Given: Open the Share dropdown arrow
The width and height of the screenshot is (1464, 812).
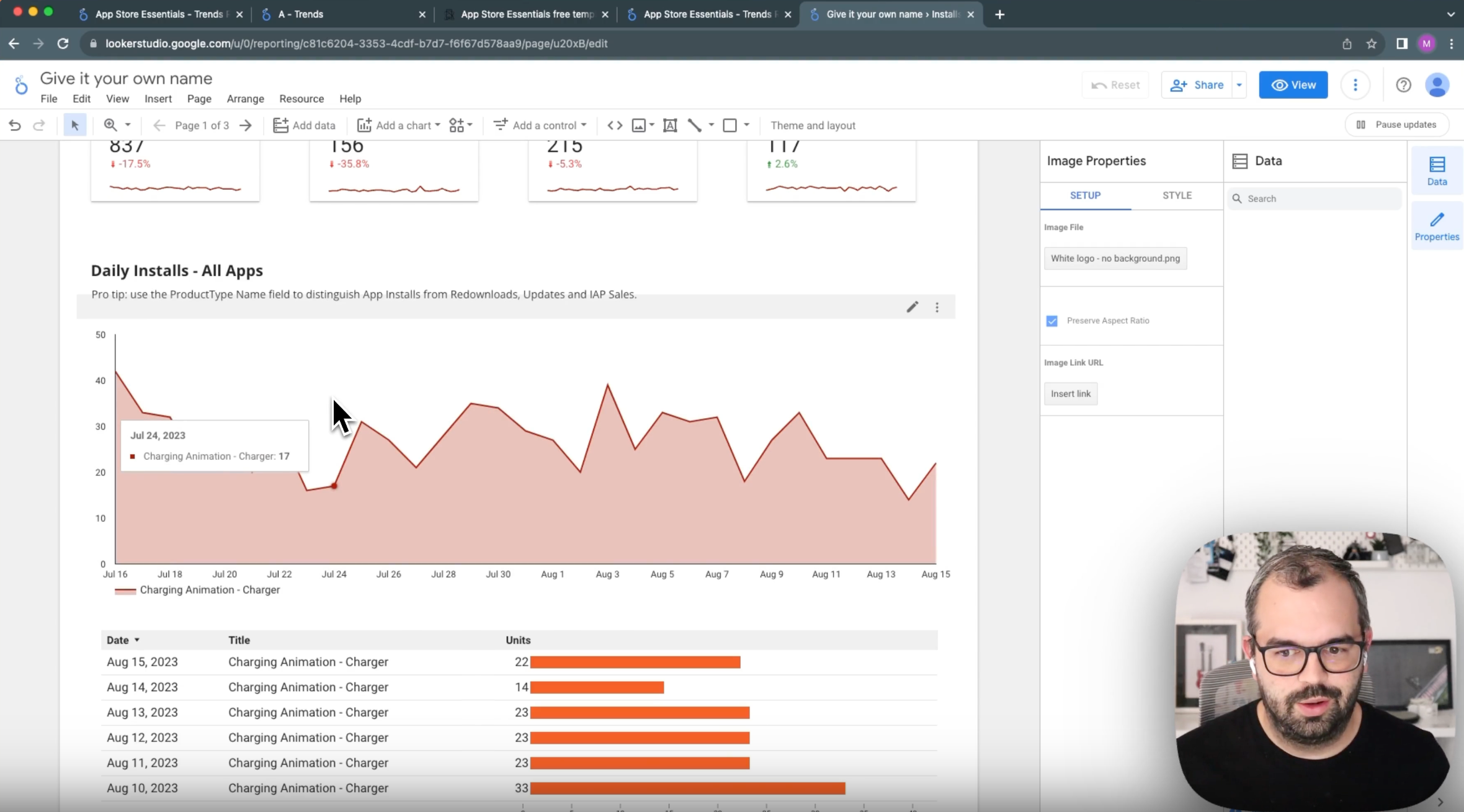Looking at the screenshot, I should pyautogui.click(x=1239, y=85).
